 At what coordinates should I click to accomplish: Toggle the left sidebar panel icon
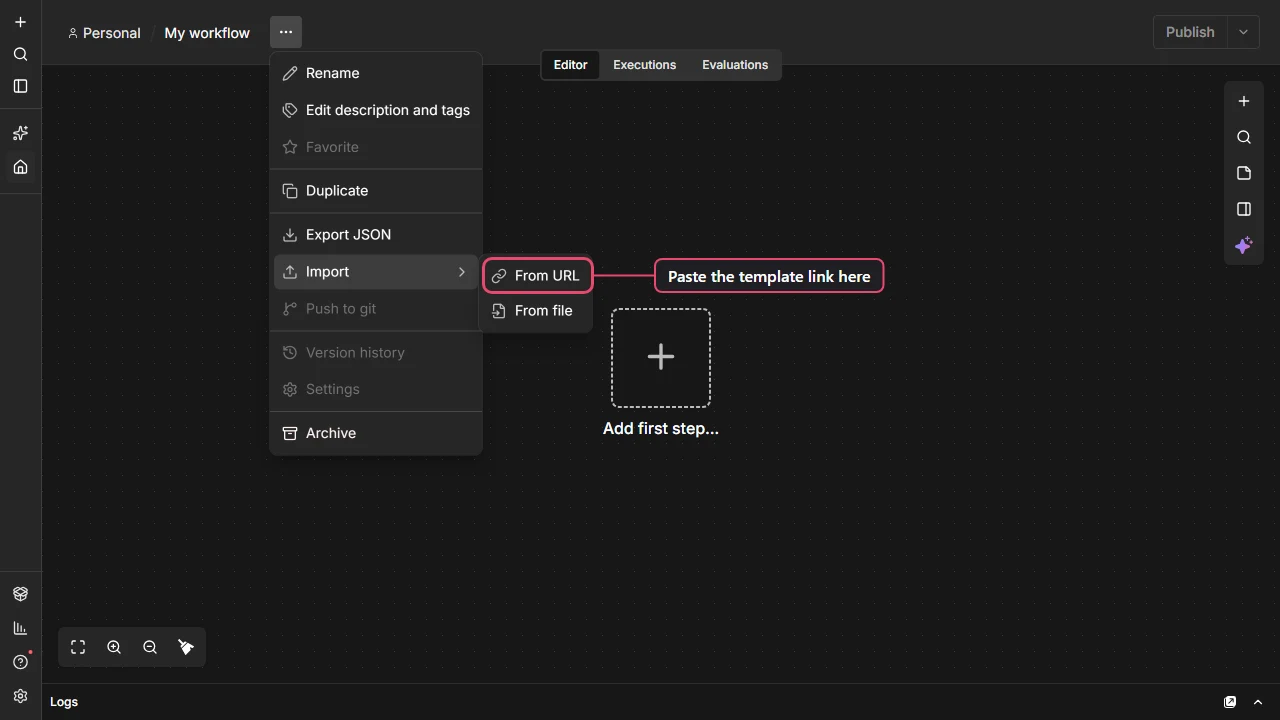(20, 86)
